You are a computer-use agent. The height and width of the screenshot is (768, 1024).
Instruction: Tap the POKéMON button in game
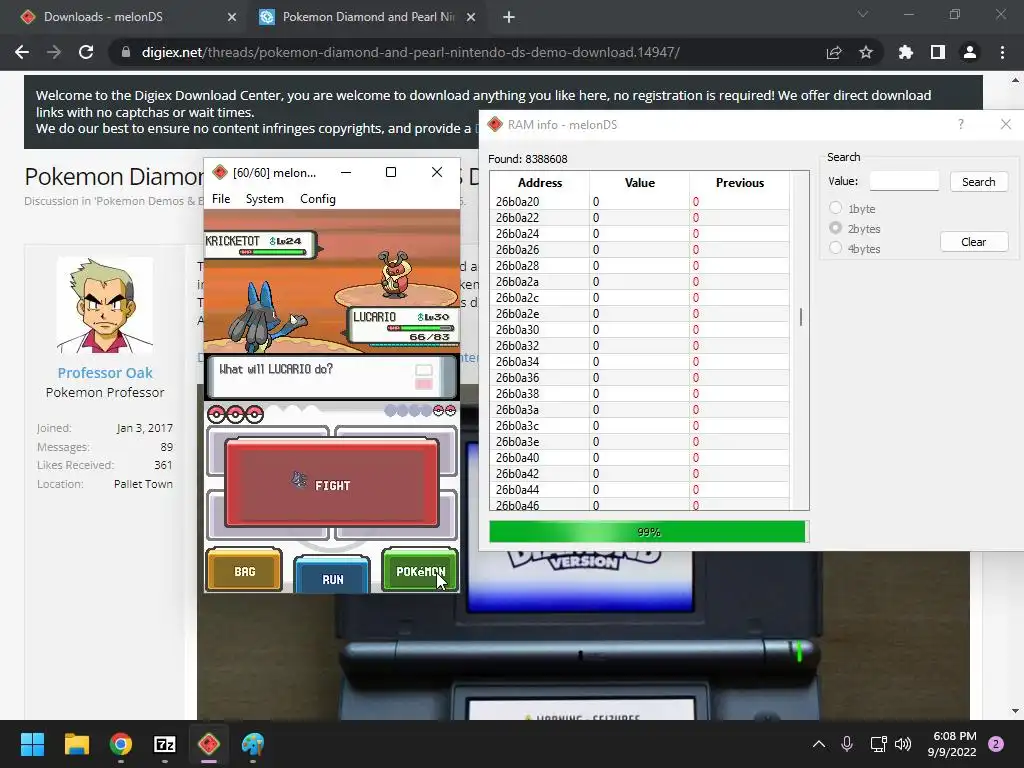[x=420, y=571]
